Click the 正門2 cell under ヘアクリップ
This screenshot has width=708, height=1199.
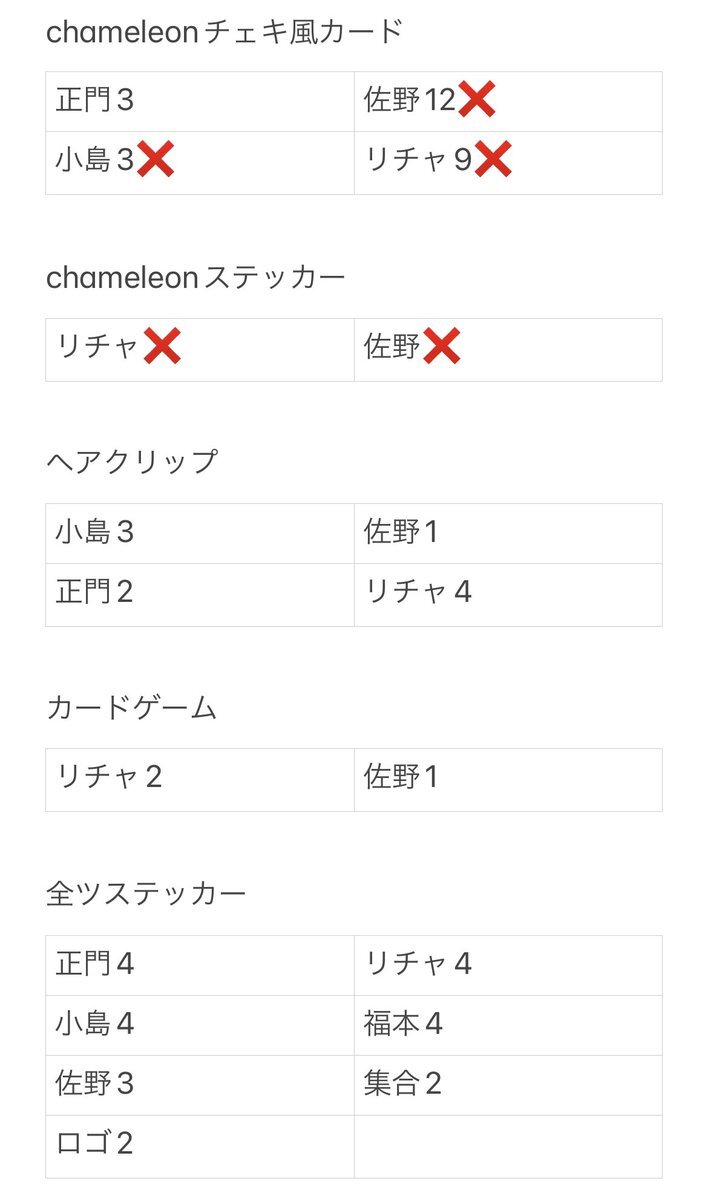pyautogui.click(x=200, y=595)
